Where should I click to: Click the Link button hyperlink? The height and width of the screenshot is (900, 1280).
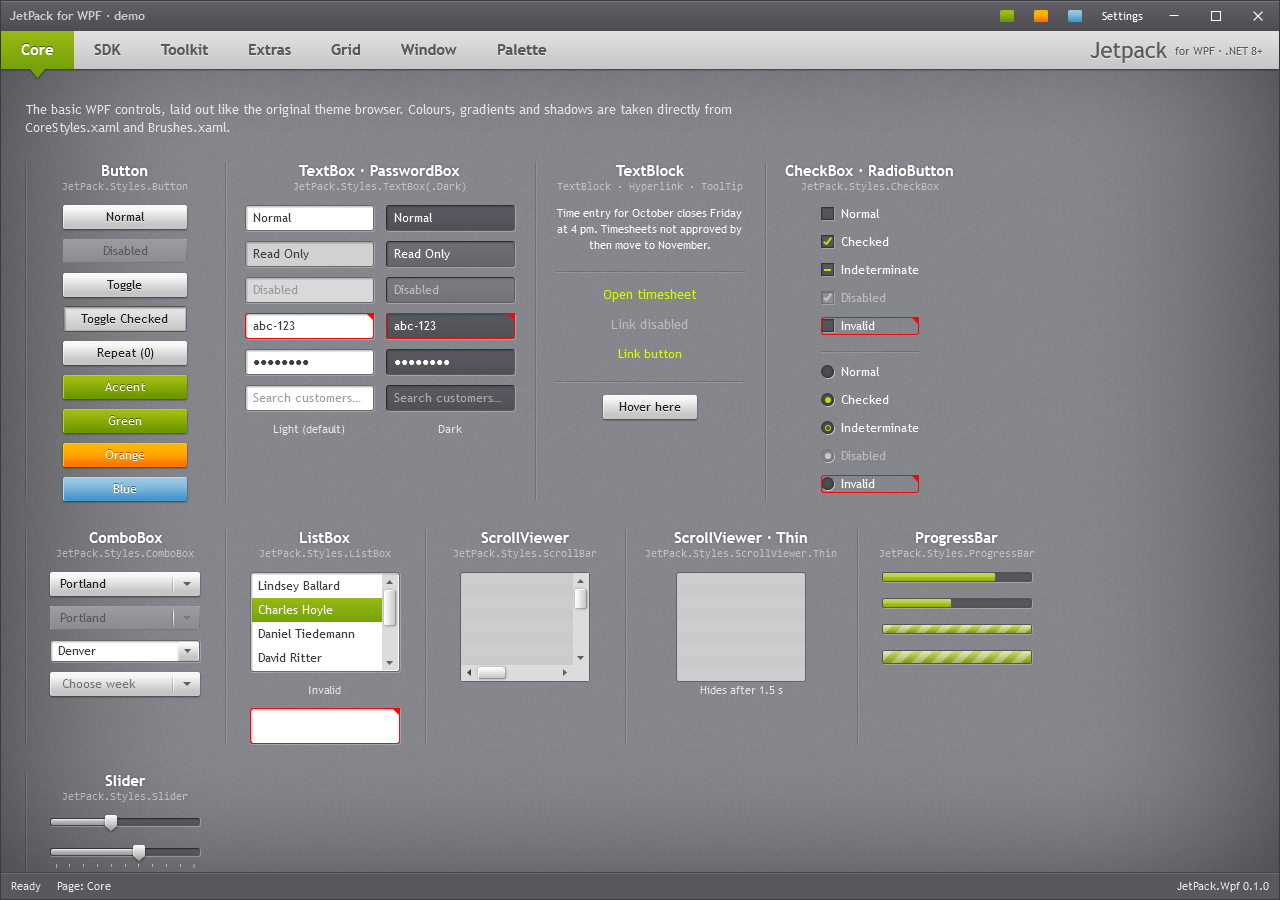(650, 354)
